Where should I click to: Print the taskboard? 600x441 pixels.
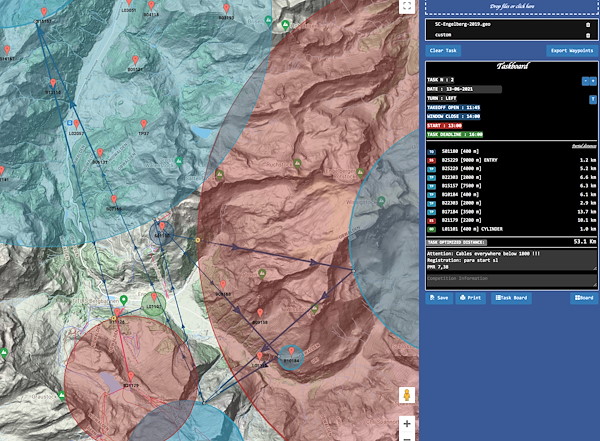(x=471, y=298)
